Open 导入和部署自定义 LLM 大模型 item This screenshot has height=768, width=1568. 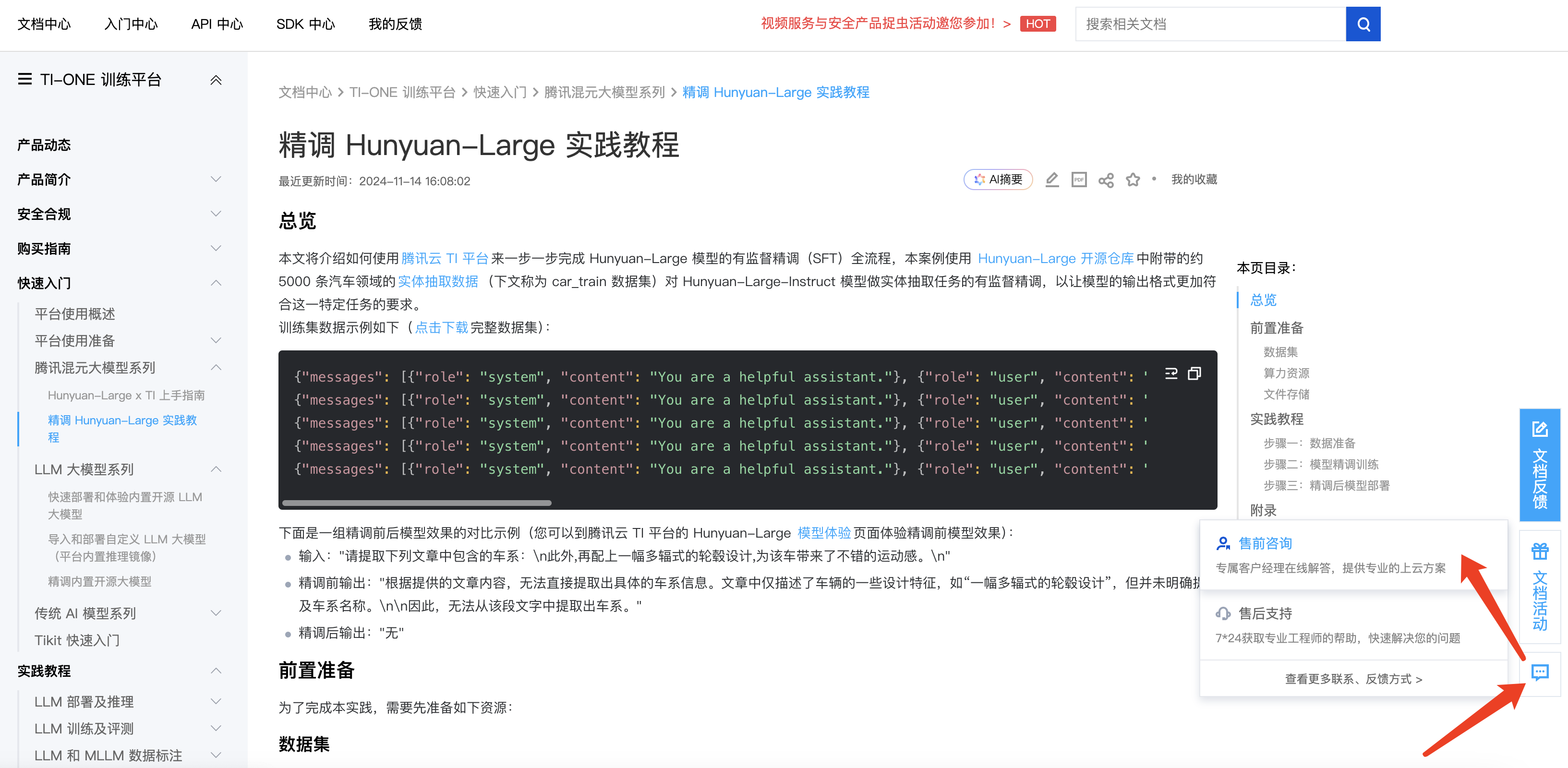tap(127, 548)
